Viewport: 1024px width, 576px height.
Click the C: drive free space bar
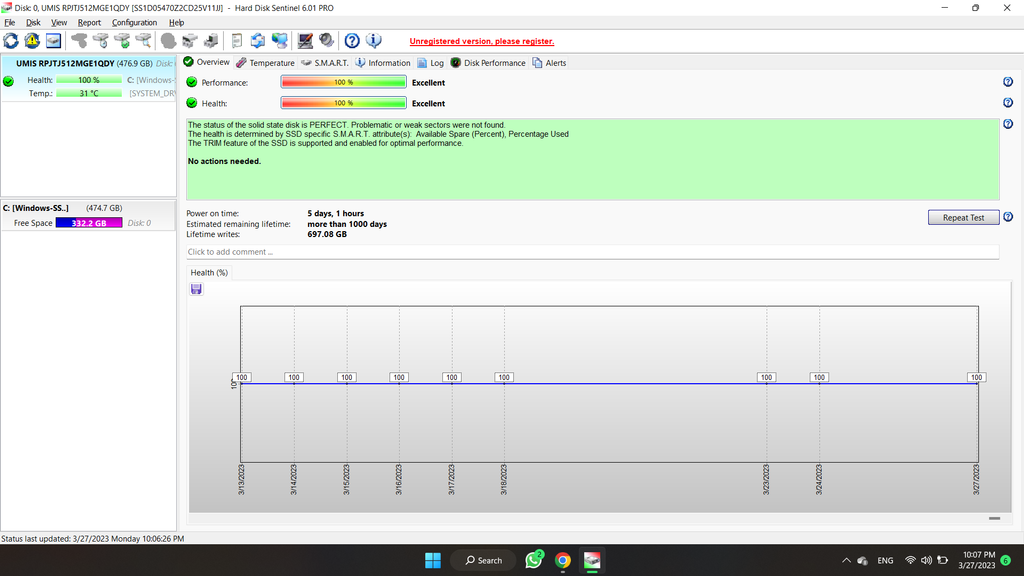[89, 223]
